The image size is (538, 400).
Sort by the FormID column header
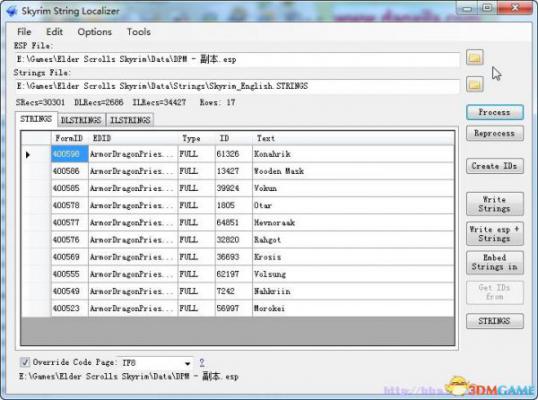tap(70, 138)
